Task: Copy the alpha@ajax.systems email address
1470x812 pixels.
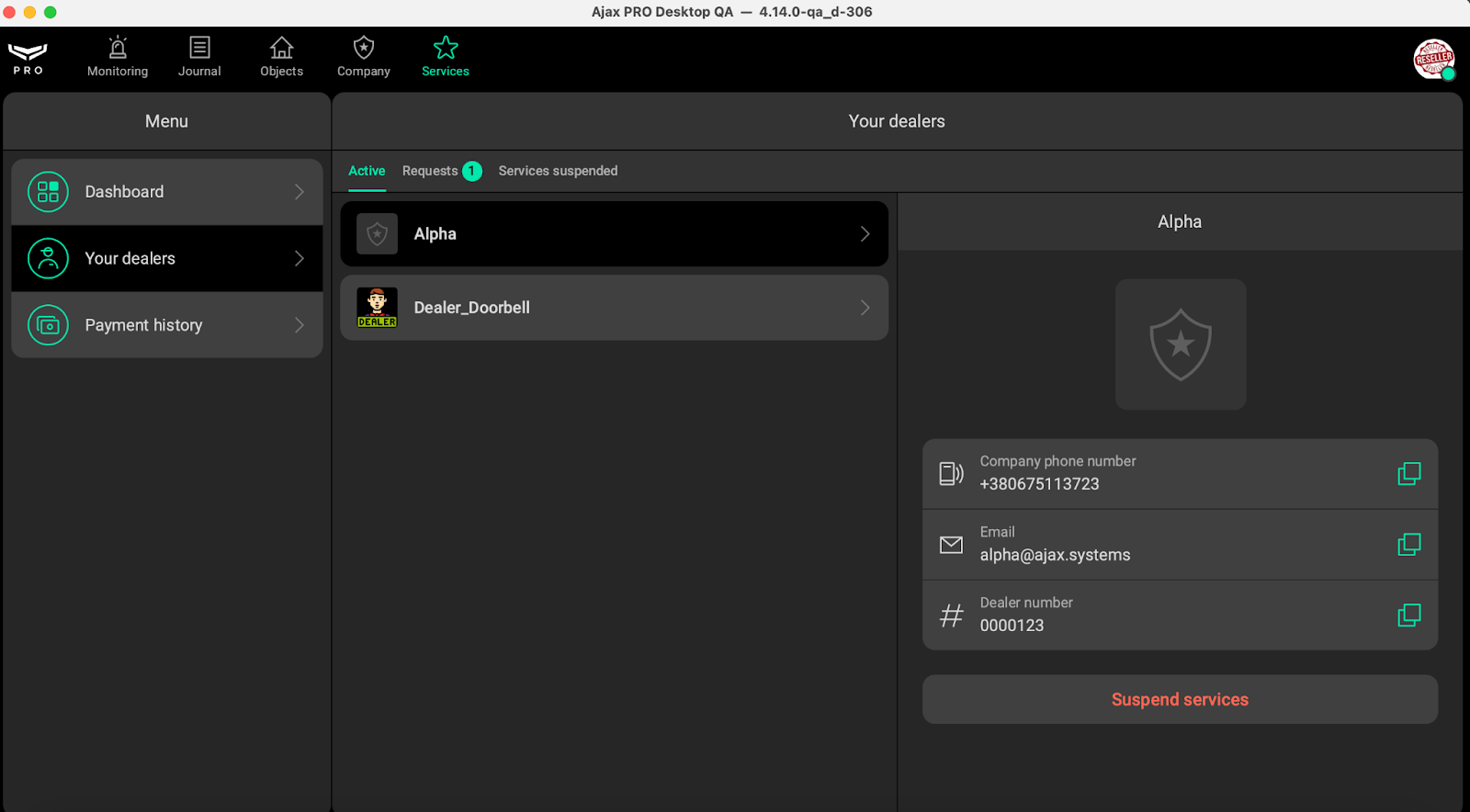Action: [1408, 545]
